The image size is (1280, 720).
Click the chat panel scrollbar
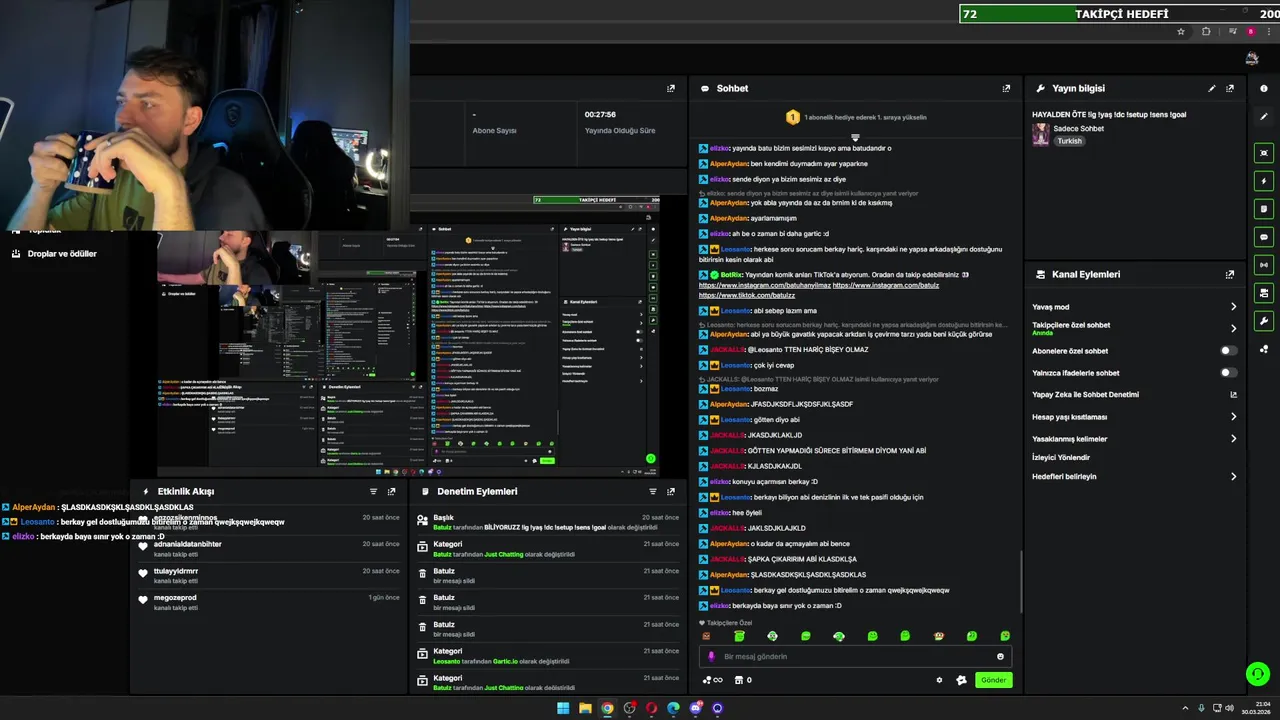pyautogui.click(x=1020, y=581)
